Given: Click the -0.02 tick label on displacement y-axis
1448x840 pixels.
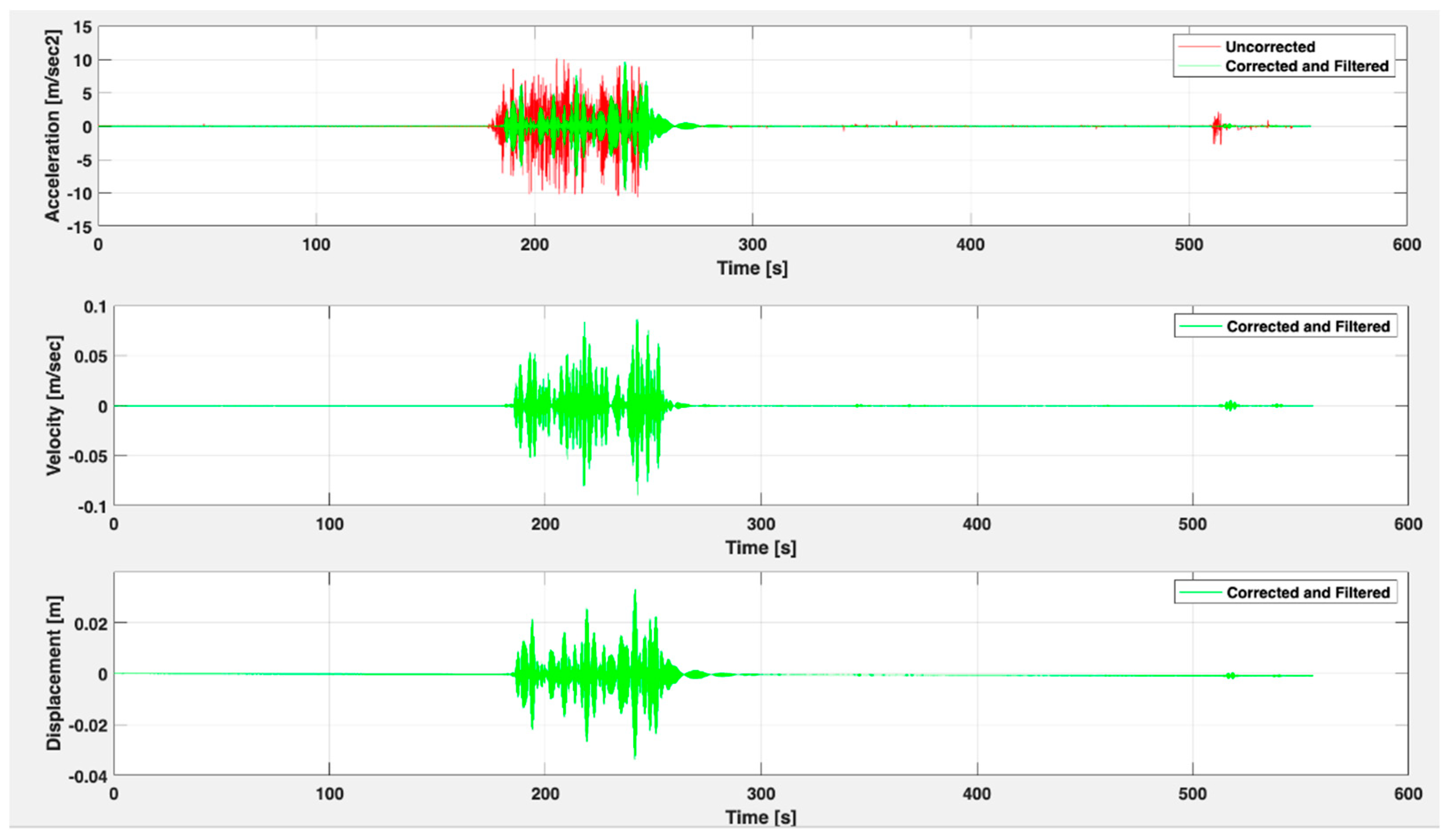Looking at the screenshot, I should (88, 726).
